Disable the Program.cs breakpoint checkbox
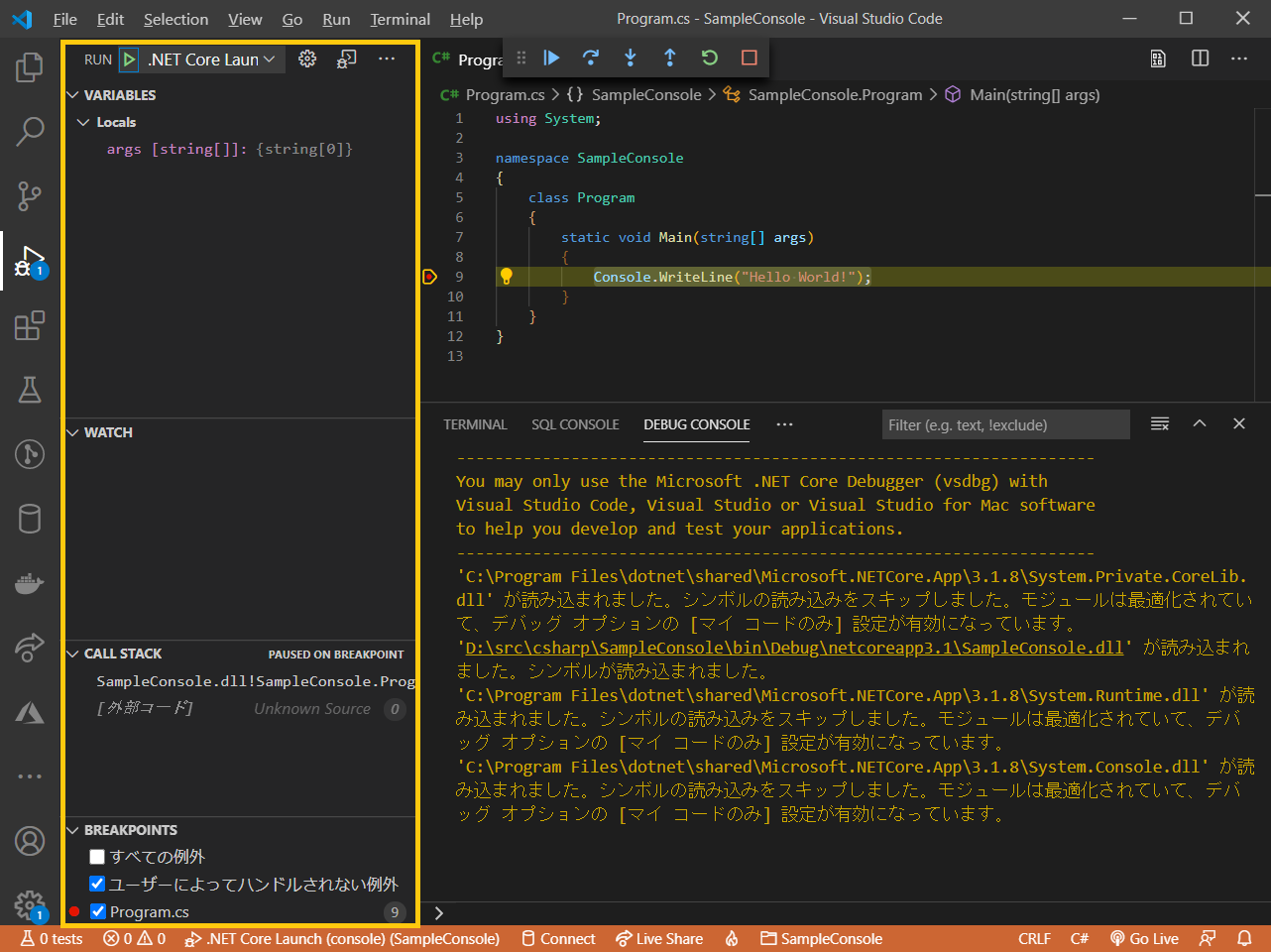 pyautogui.click(x=98, y=911)
